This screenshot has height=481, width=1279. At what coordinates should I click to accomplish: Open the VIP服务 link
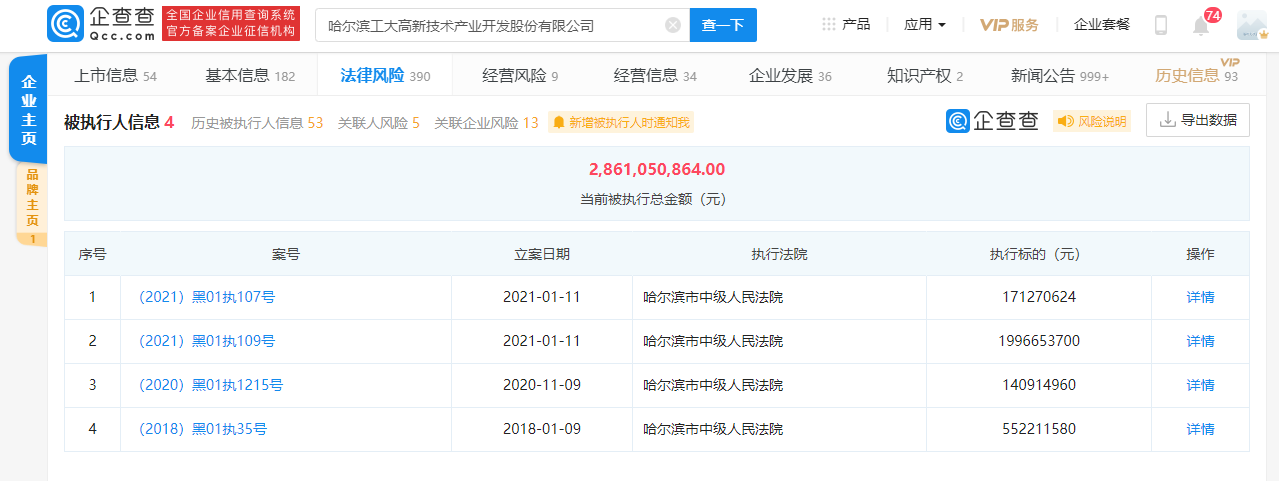pyautogui.click(x=1008, y=25)
